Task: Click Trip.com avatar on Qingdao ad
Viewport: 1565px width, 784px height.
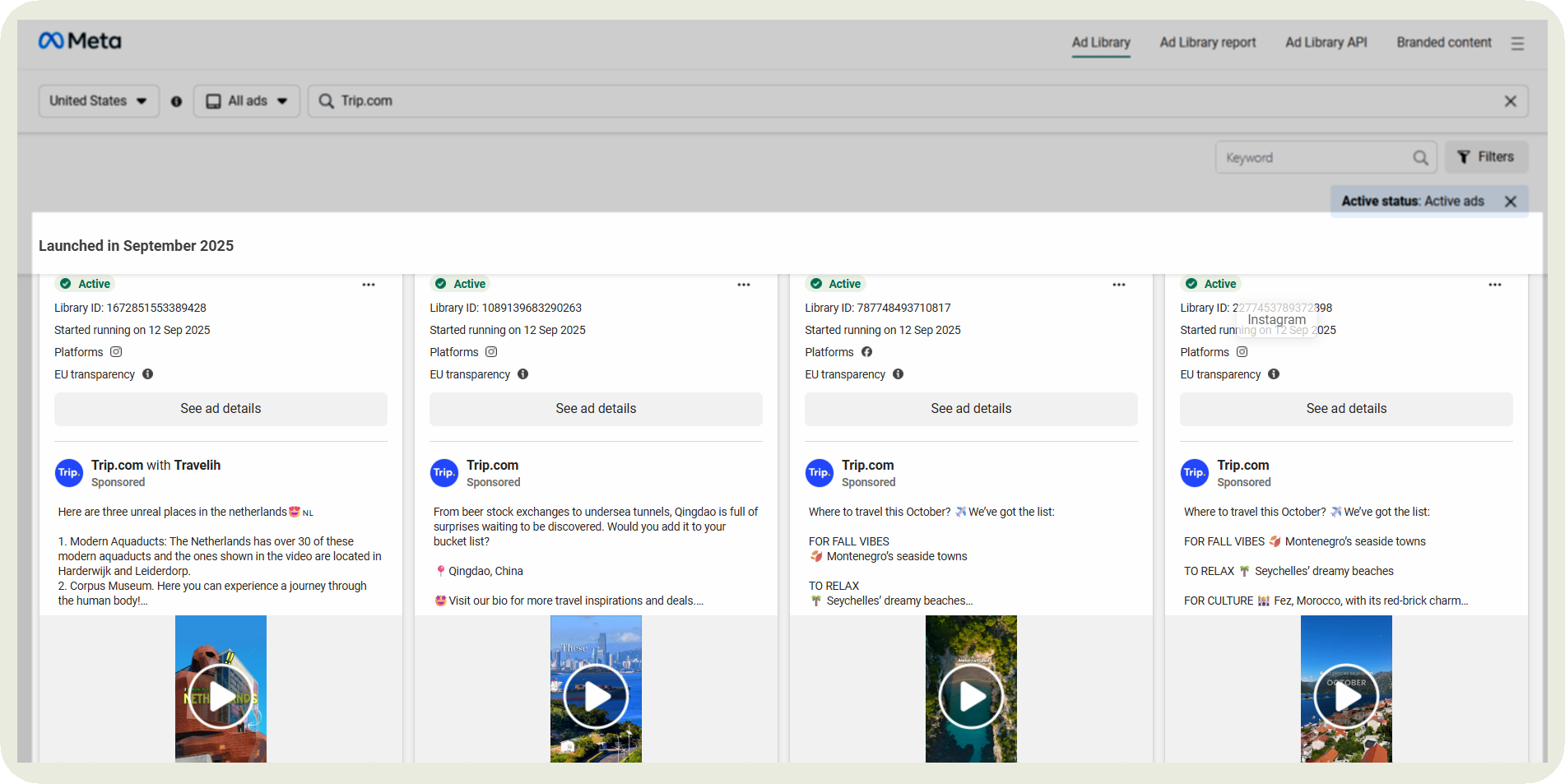Action: click(x=444, y=473)
